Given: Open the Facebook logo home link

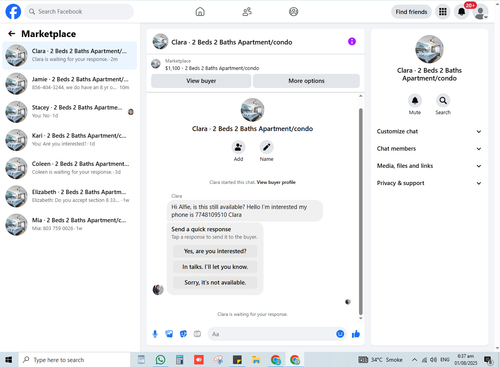Looking at the screenshot, I should tap(13, 12).
